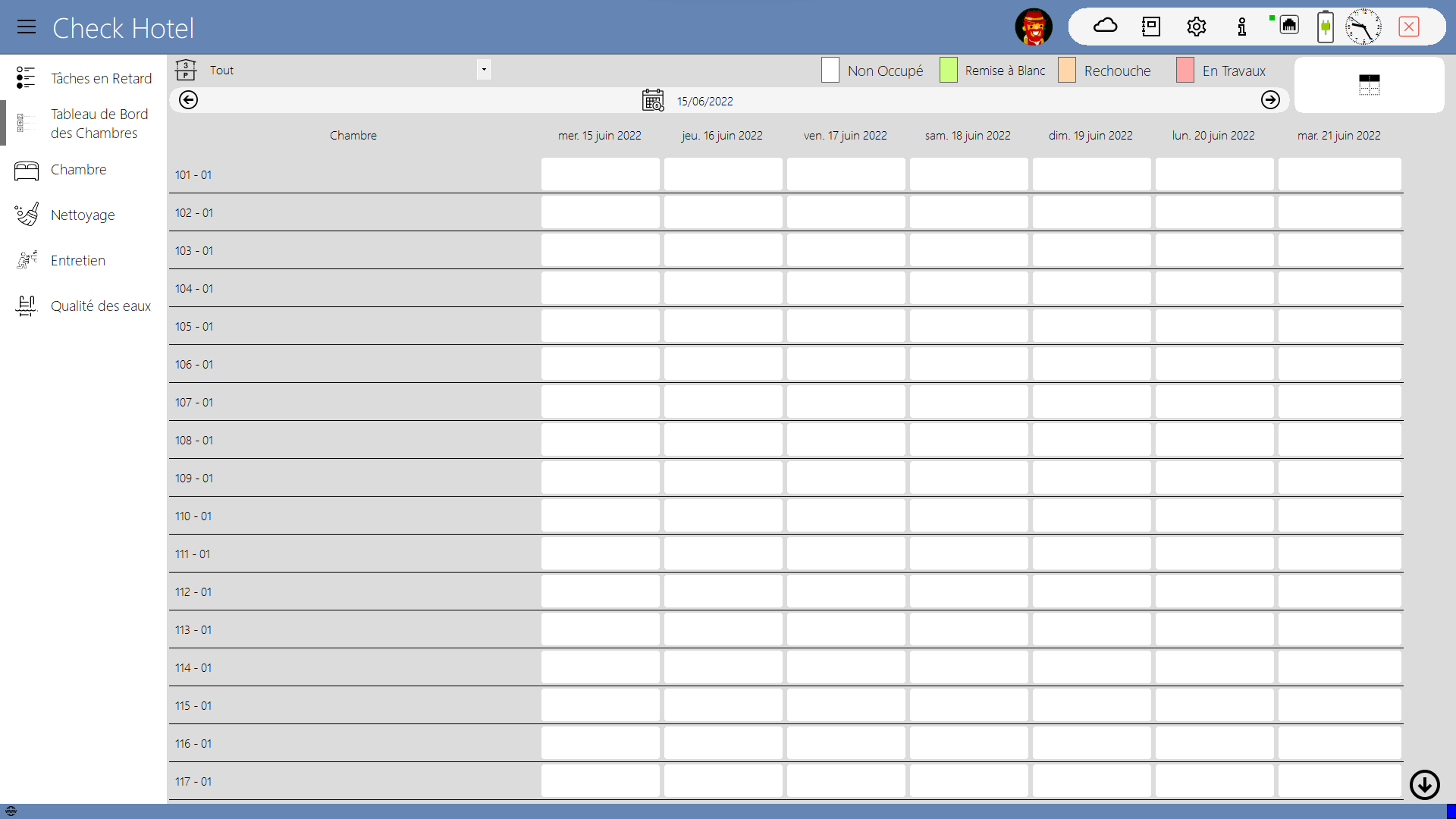Click the Tâches en Retard list icon

pos(26,77)
